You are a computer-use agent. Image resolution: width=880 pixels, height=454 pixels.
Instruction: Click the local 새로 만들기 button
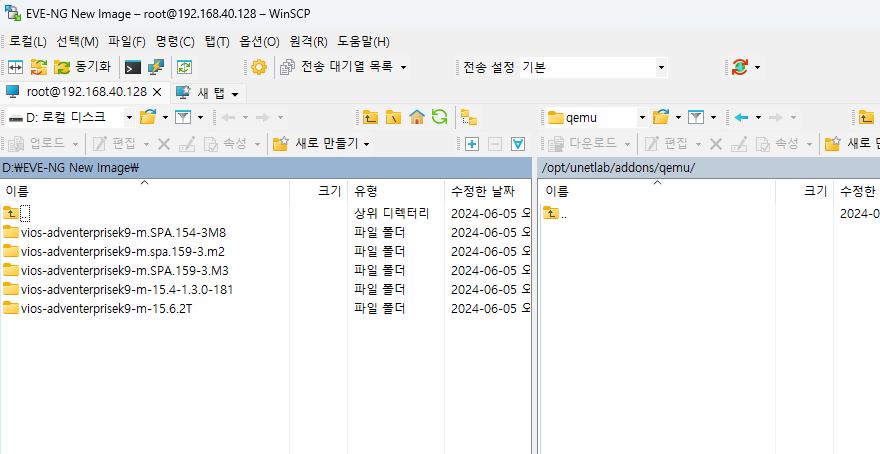click(x=315, y=144)
